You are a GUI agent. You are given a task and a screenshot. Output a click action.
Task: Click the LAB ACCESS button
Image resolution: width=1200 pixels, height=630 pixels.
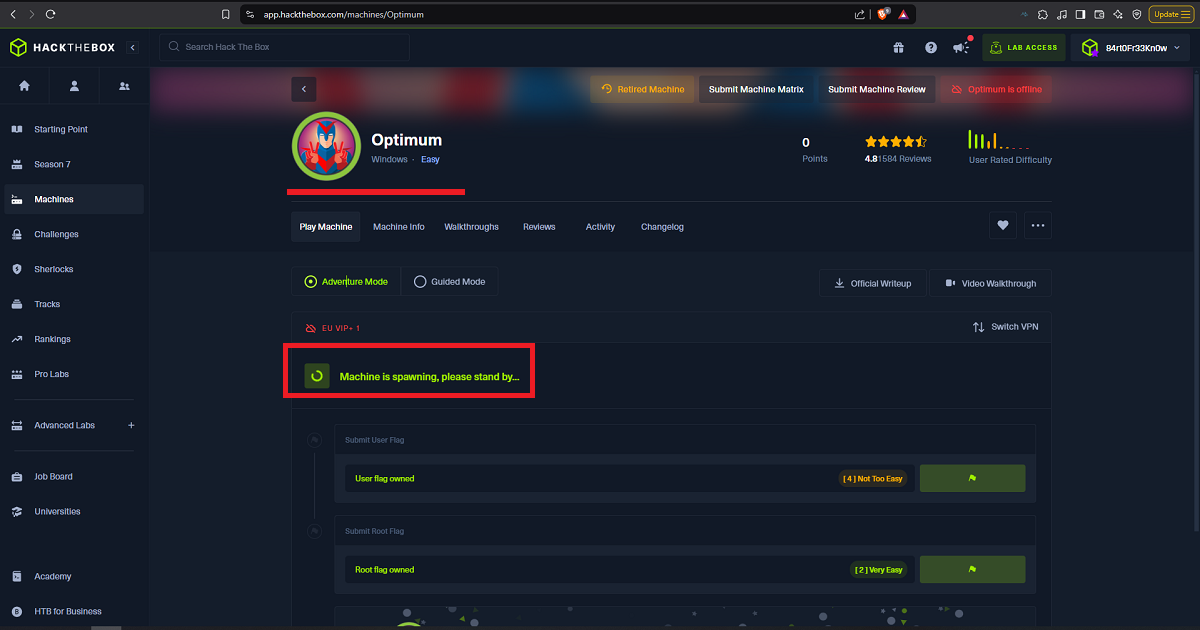[1024, 47]
